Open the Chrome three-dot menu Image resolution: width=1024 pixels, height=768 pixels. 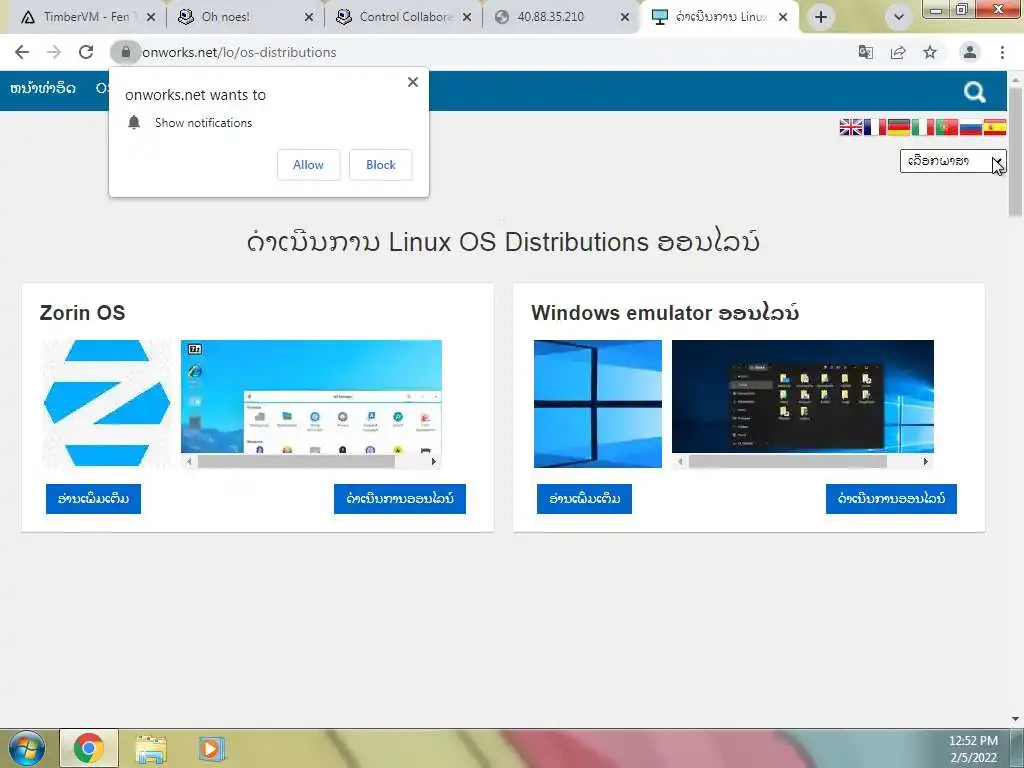click(x=1002, y=52)
